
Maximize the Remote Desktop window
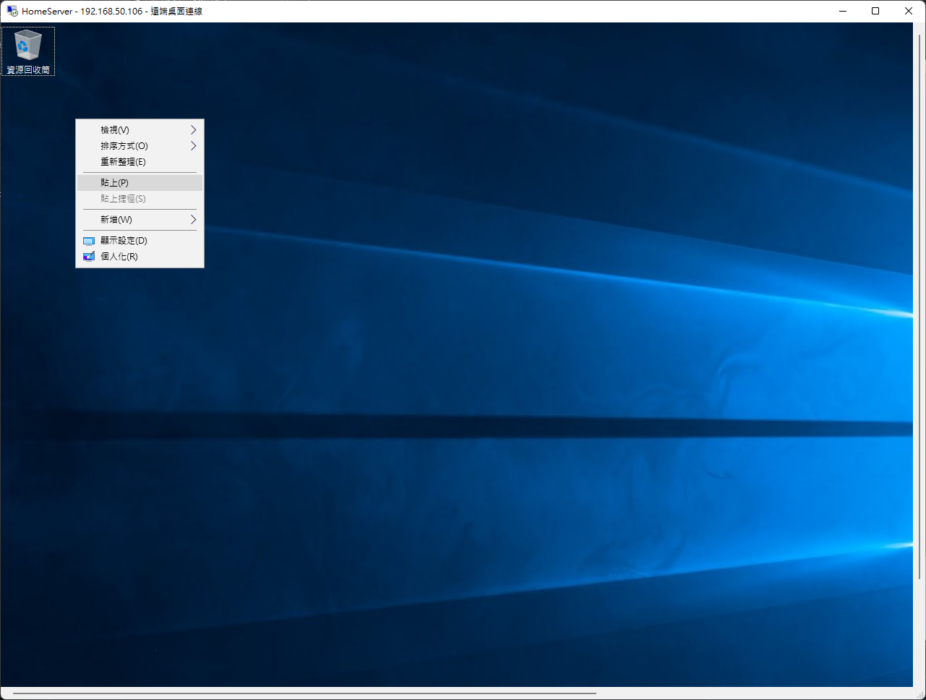pyautogui.click(x=875, y=11)
